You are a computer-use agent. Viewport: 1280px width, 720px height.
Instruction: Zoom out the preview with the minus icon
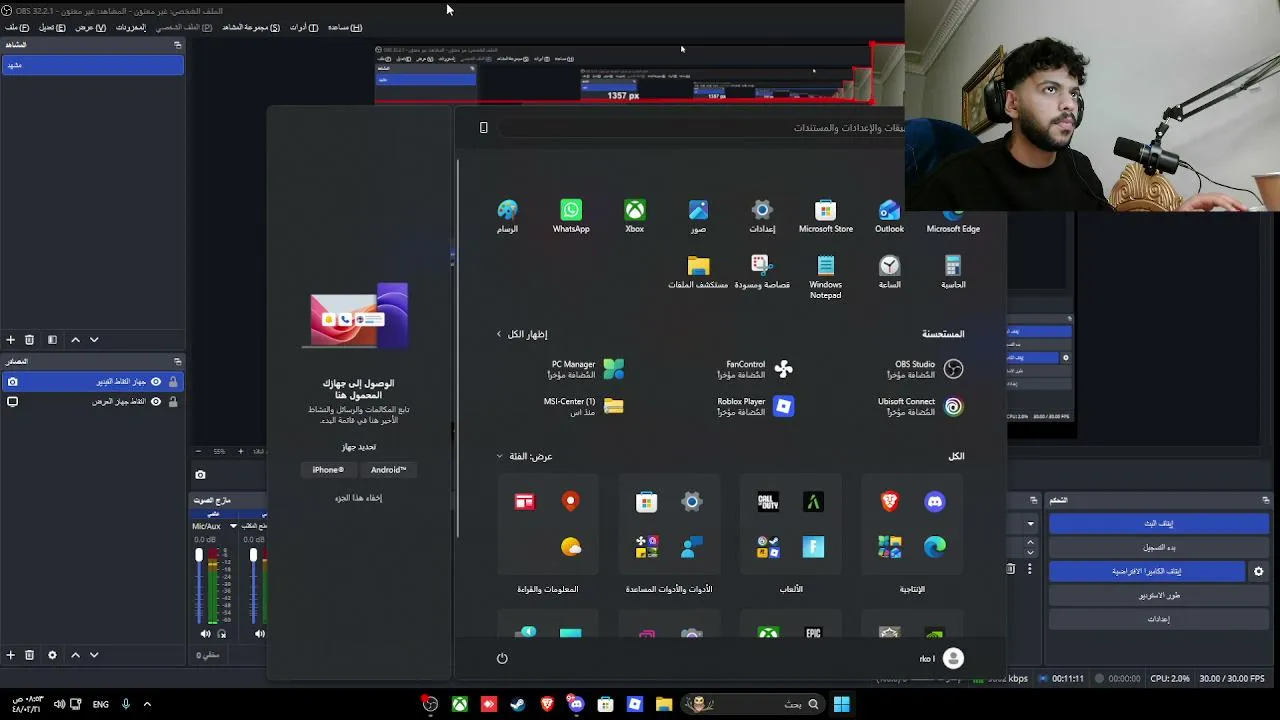click(x=198, y=451)
